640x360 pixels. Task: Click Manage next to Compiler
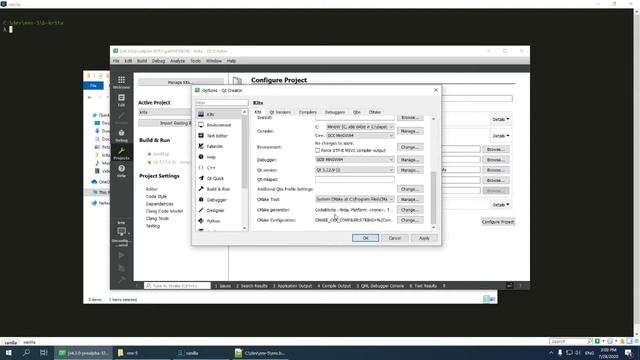tap(410, 131)
